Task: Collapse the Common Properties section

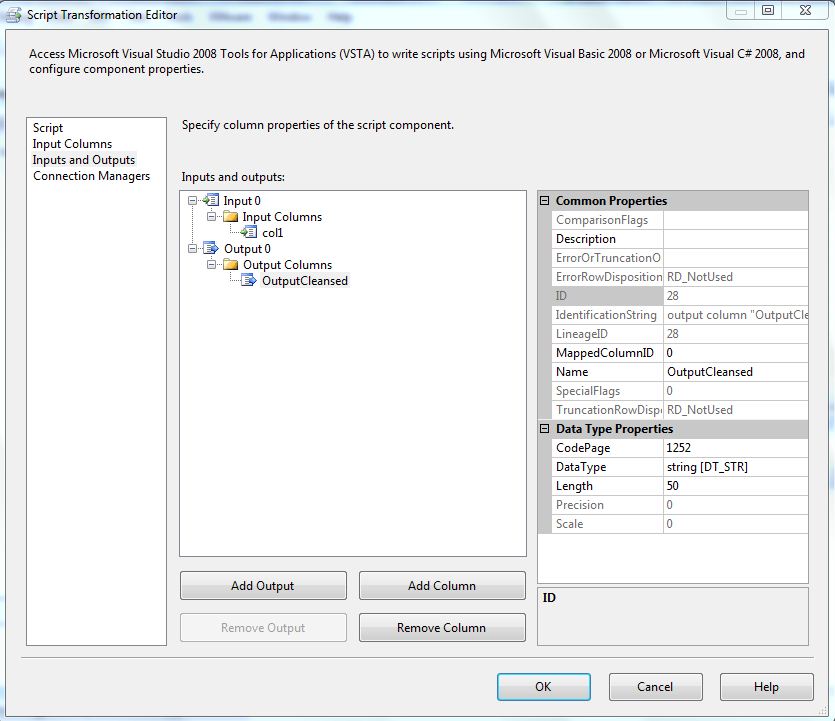Action: click(545, 201)
